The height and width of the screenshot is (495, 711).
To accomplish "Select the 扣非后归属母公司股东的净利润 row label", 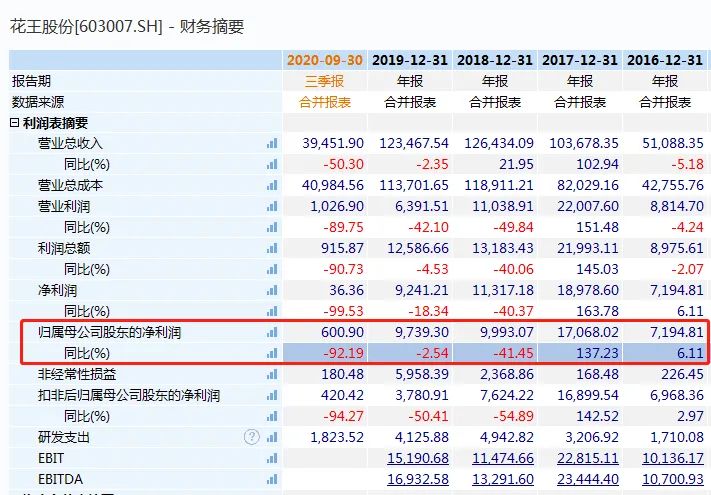I will (x=129, y=395).
